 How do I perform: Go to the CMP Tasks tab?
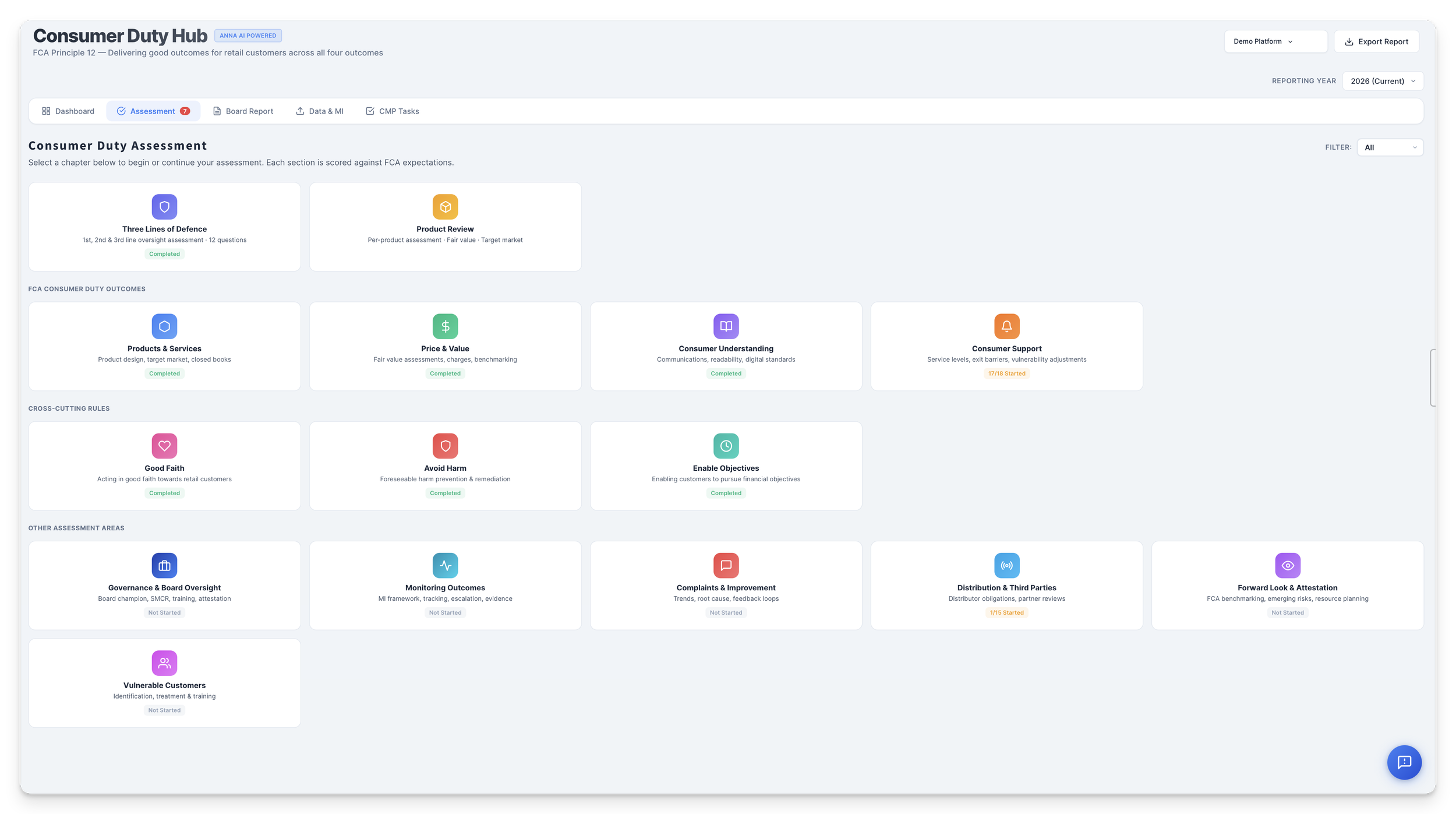tap(392, 111)
